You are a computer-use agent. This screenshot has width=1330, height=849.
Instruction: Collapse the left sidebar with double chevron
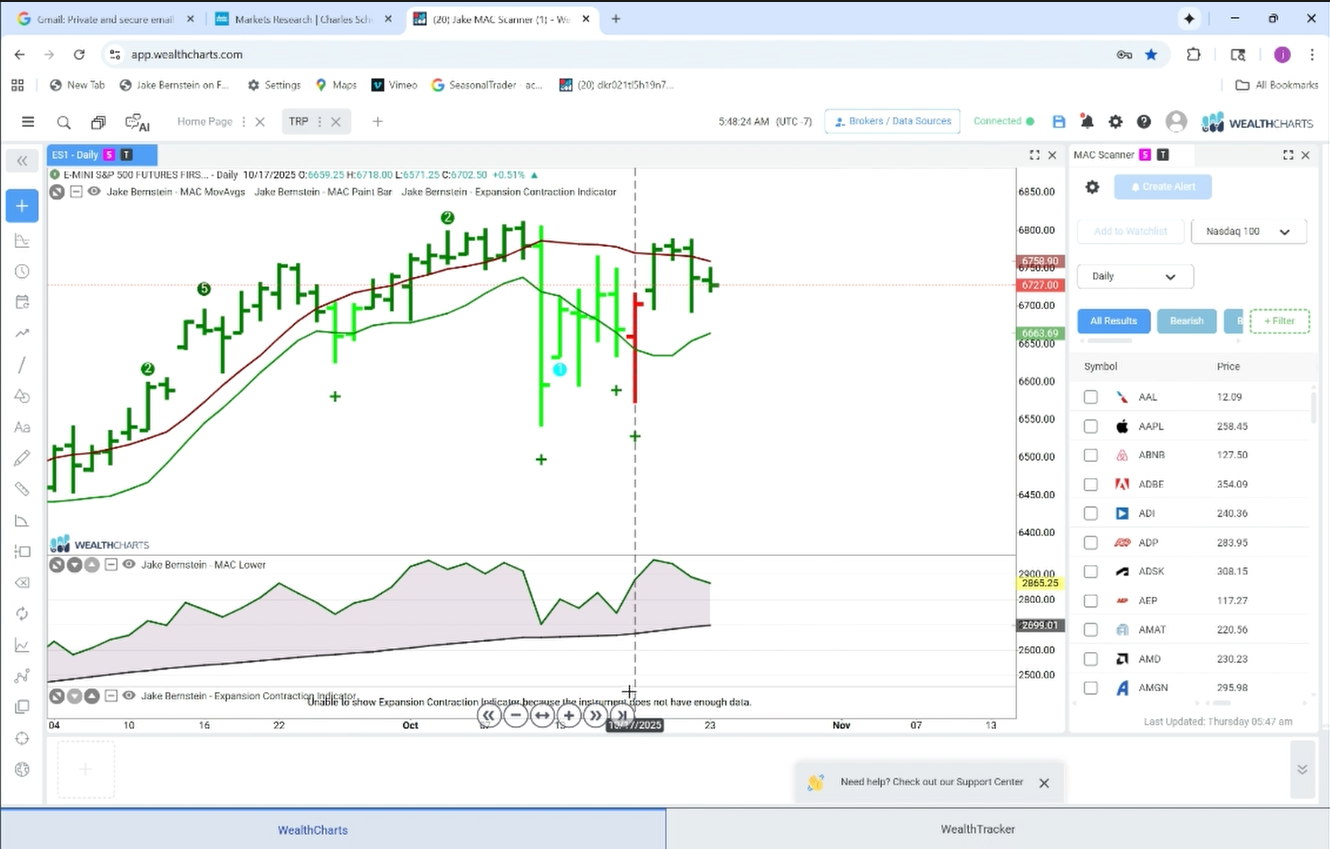click(x=22, y=160)
